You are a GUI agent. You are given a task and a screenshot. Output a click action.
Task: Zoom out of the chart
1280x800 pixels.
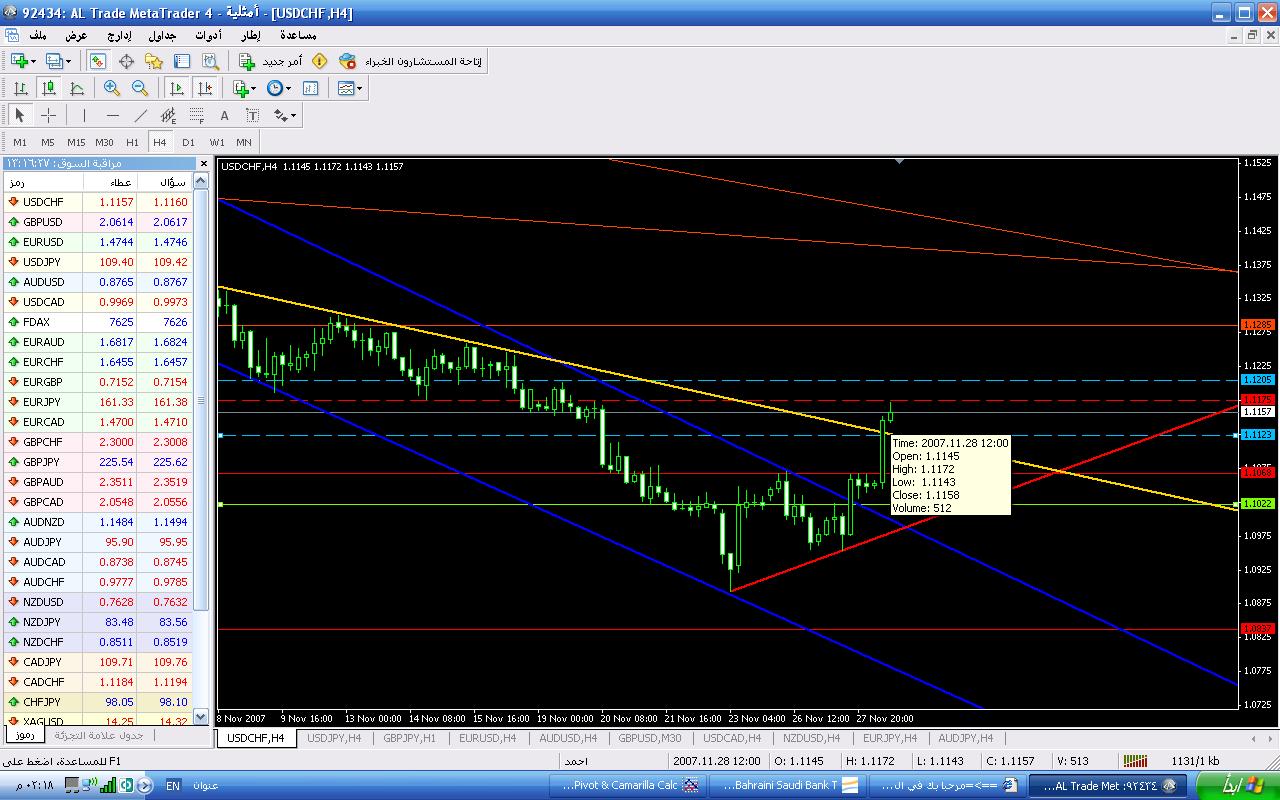pyautogui.click(x=140, y=88)
